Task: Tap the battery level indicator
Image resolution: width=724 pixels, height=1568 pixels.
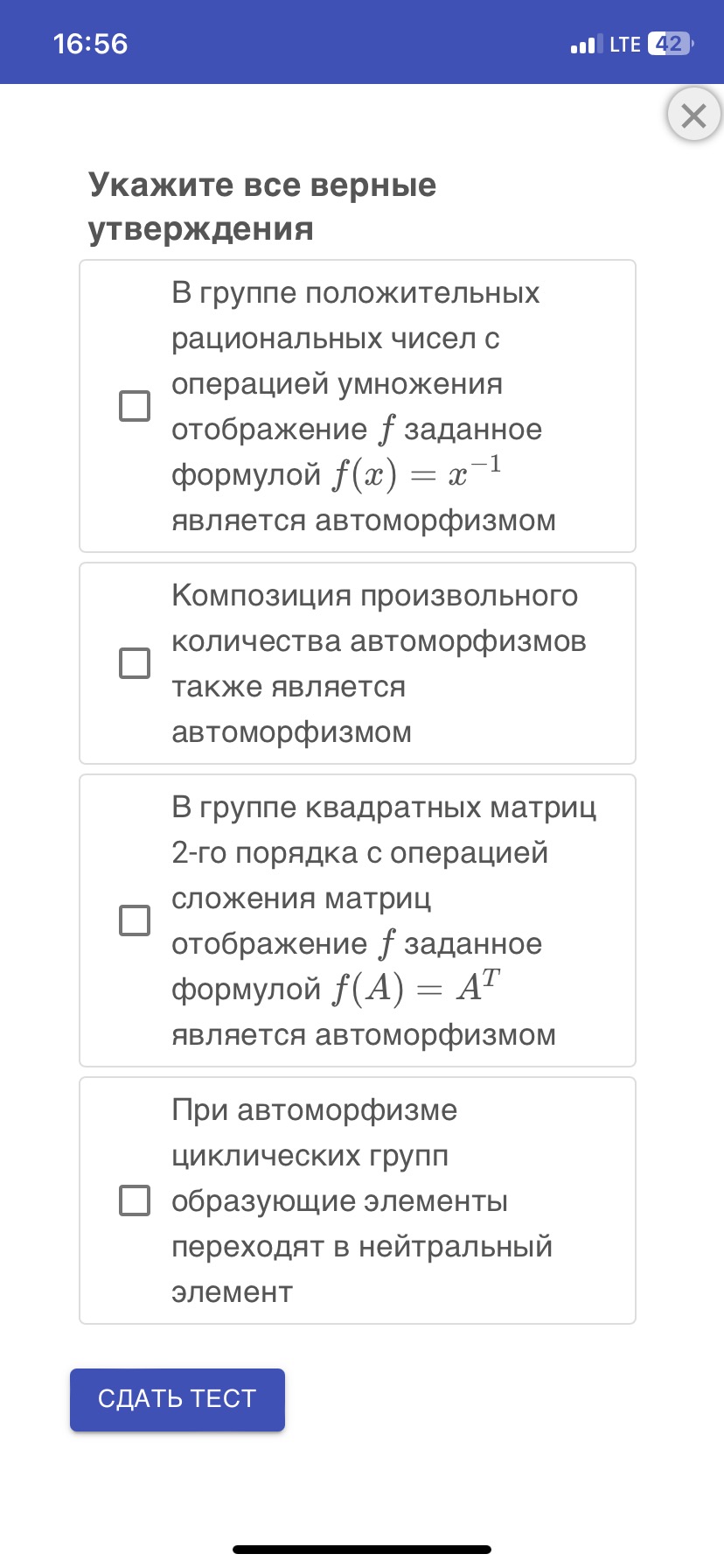Action: pyautogui.click(x=669, y=44)
